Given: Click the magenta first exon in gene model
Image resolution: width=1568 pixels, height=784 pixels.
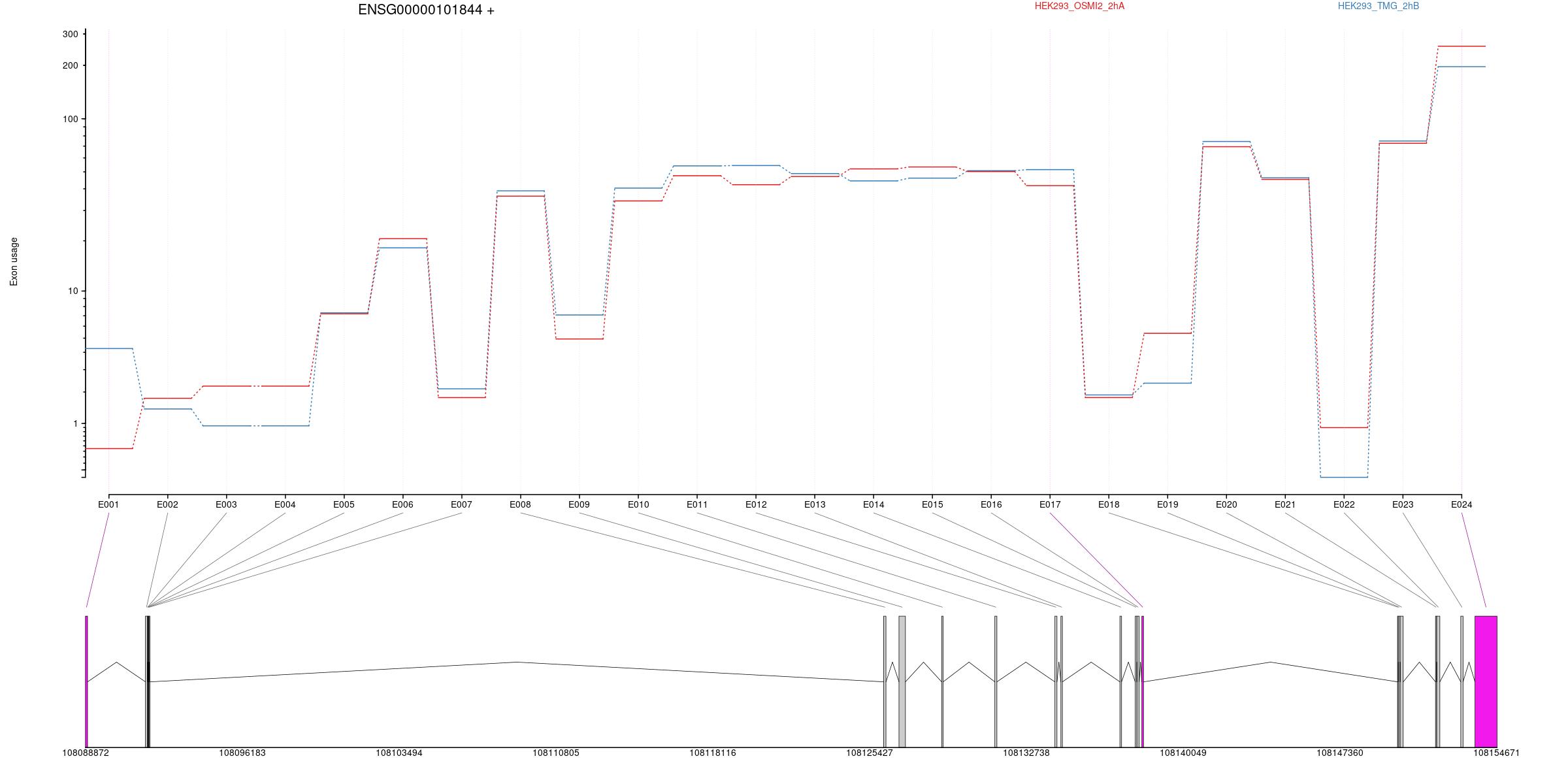Looking at the screenshot, I should pos(86,681).
